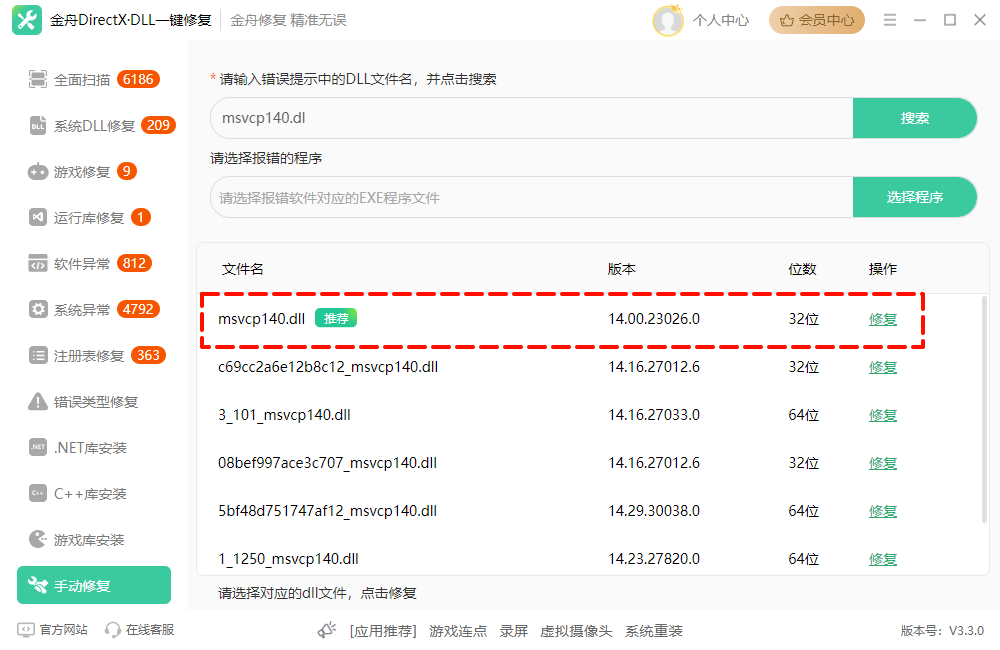Open the 游戏连点 recommended app link

click(458, 631)
